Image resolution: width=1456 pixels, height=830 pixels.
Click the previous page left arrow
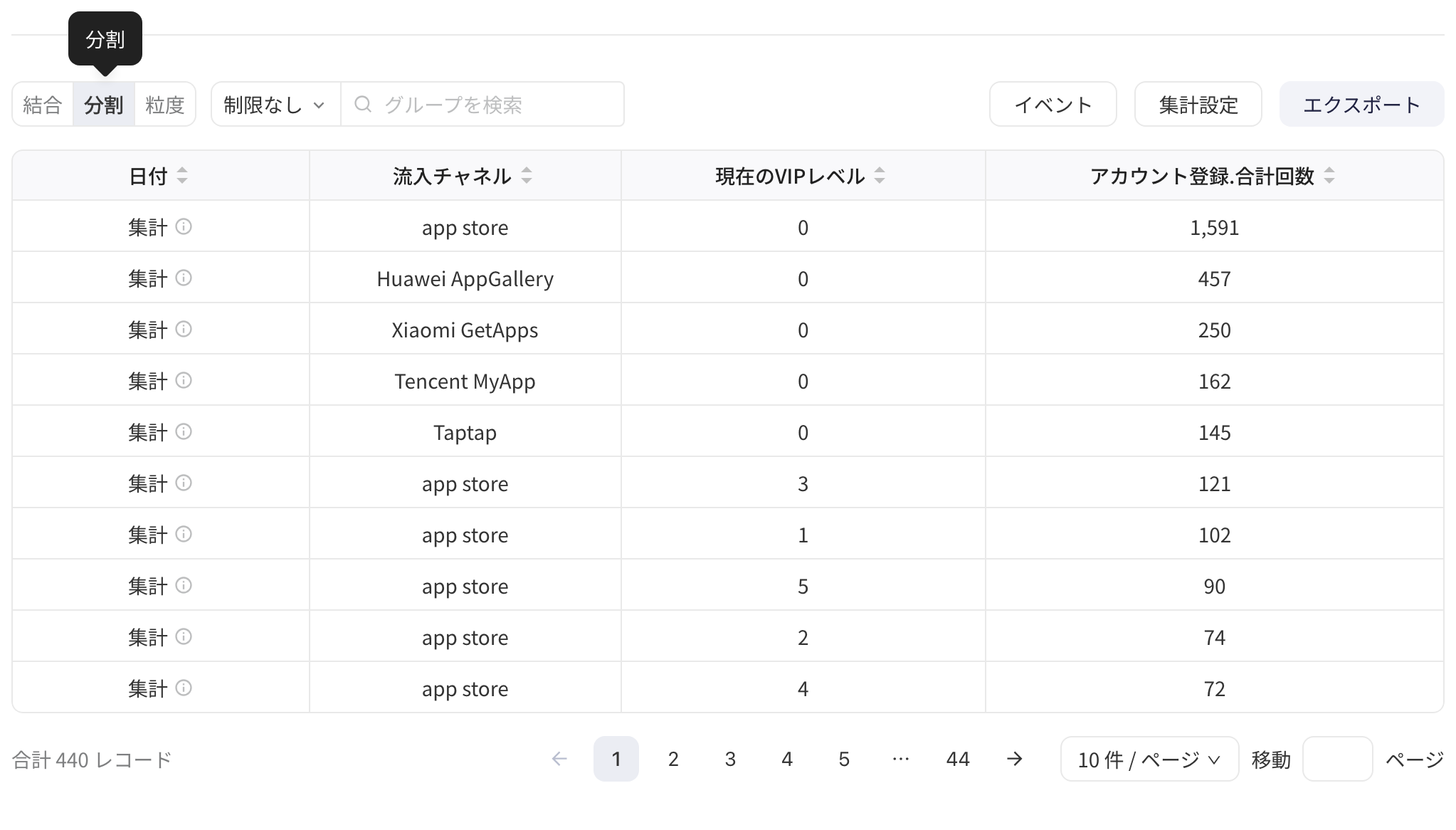click(x=559, y=760)
